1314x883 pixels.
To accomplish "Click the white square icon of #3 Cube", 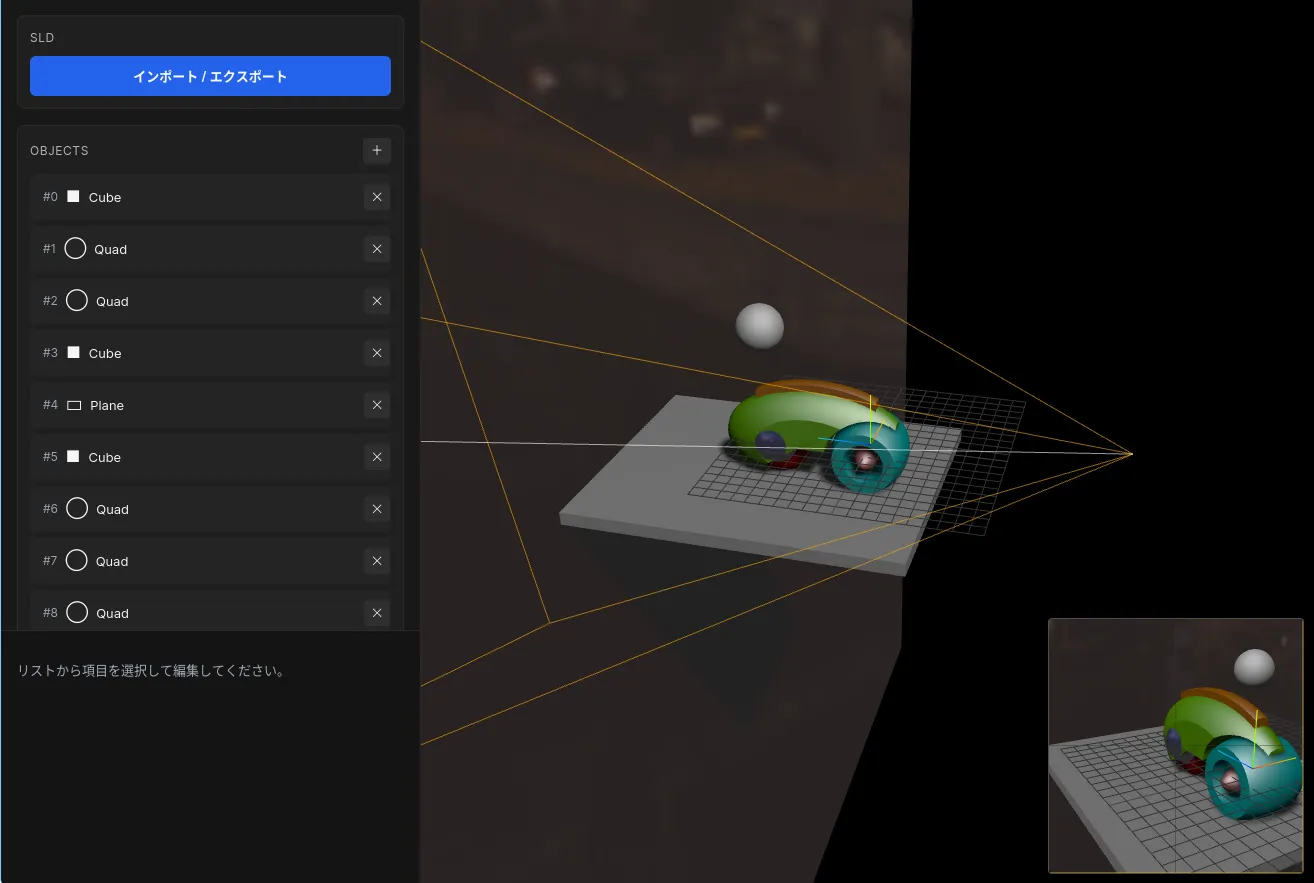I will pyautogui.click(x=73, y=353).
